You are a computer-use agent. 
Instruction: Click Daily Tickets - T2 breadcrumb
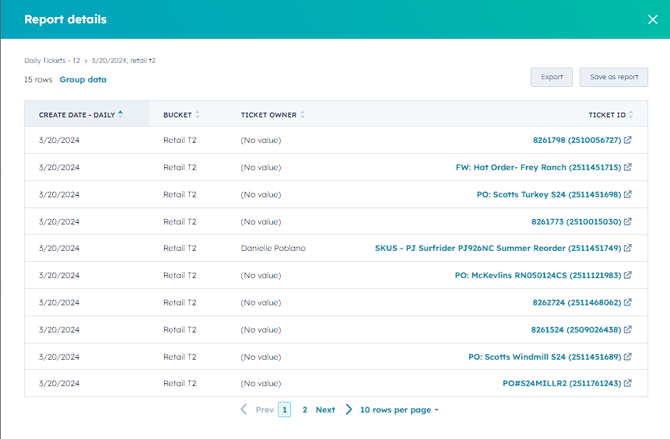[x=52, y=61]
